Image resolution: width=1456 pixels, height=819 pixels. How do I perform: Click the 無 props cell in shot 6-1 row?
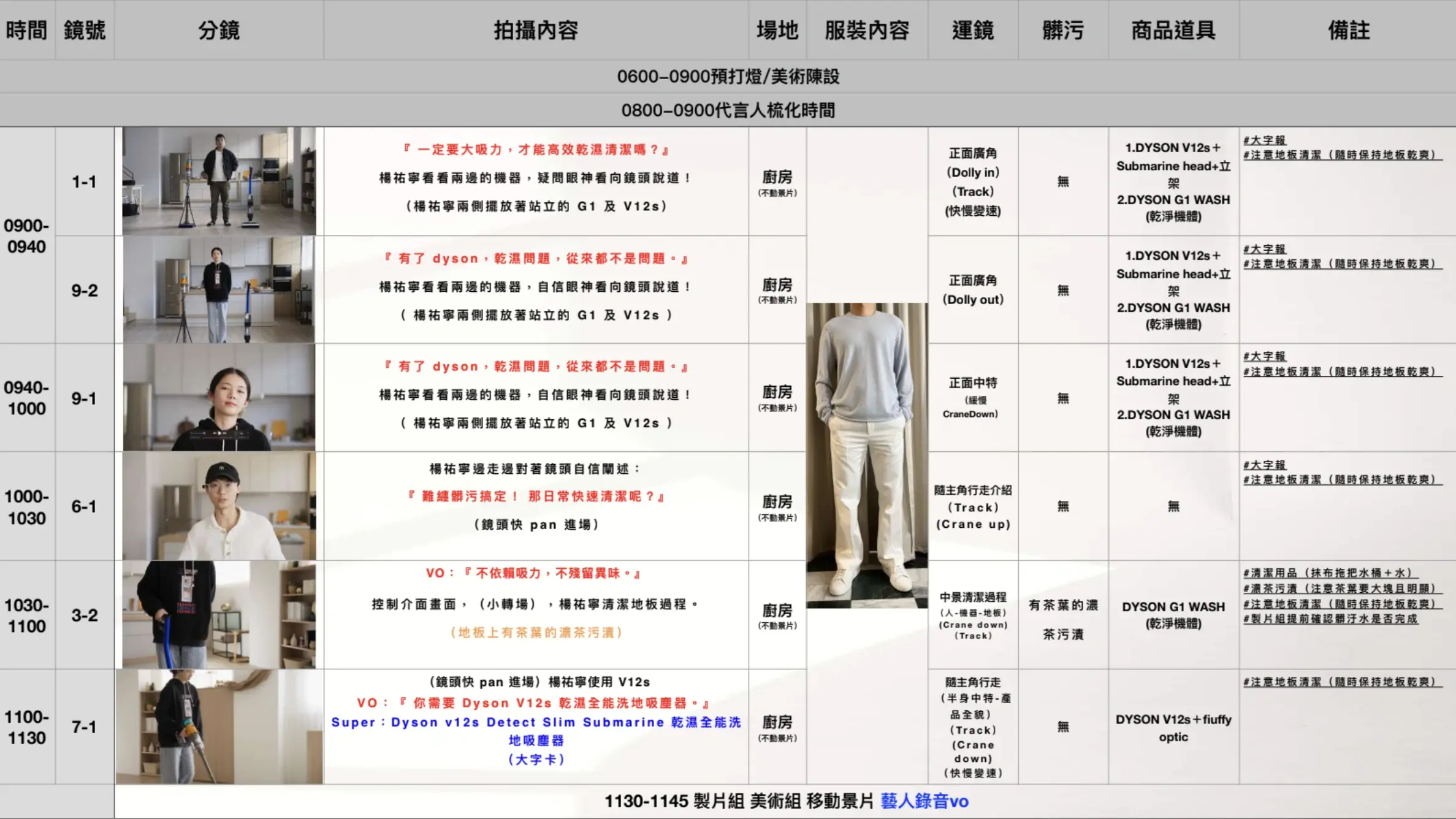[1173, 506]
